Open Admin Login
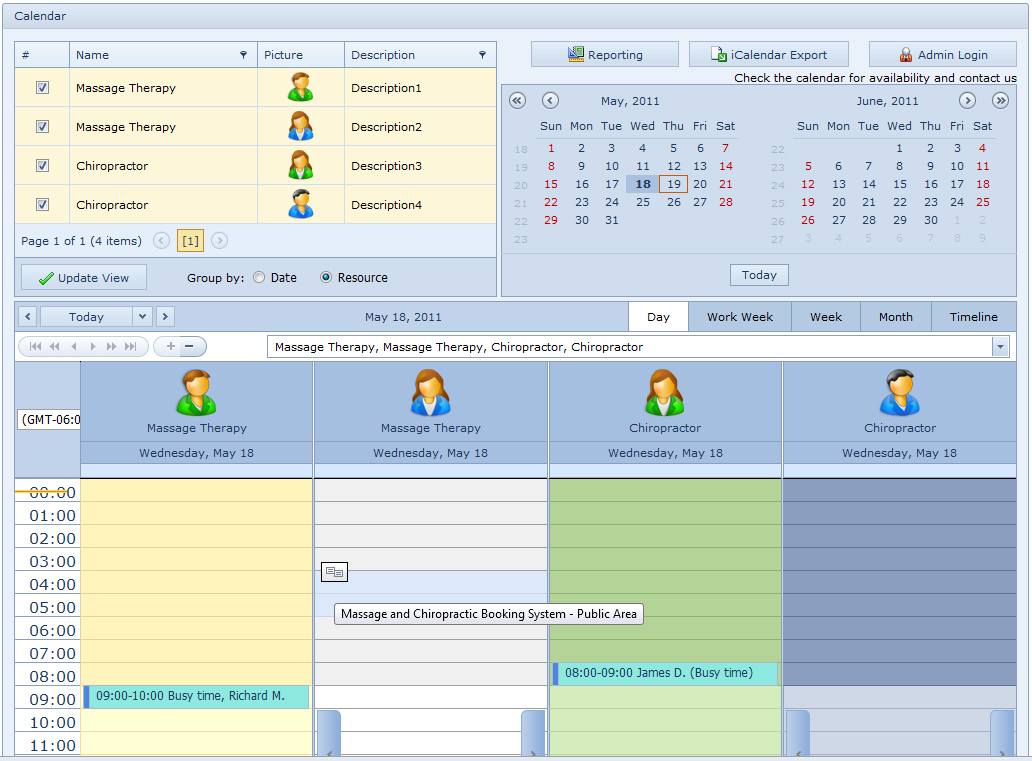Viewport: 1032px width, 761px height. [942, 55]
